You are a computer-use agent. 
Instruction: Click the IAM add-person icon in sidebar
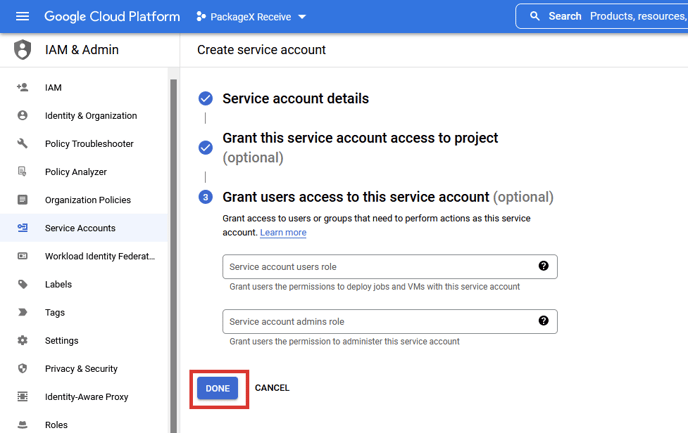click(22, 88)
